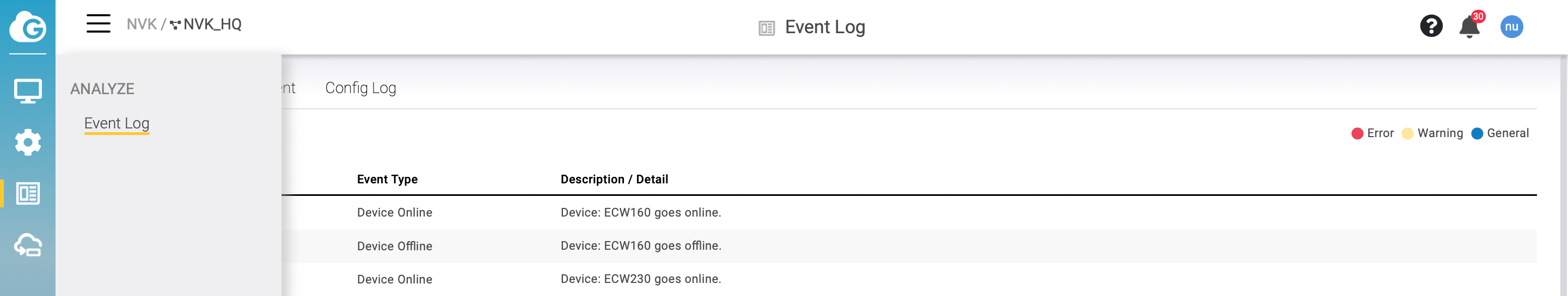The height and width of the screenshot is (296, 1568).
Task: Switch to the Config Log tab
Action: coord(360,88)
